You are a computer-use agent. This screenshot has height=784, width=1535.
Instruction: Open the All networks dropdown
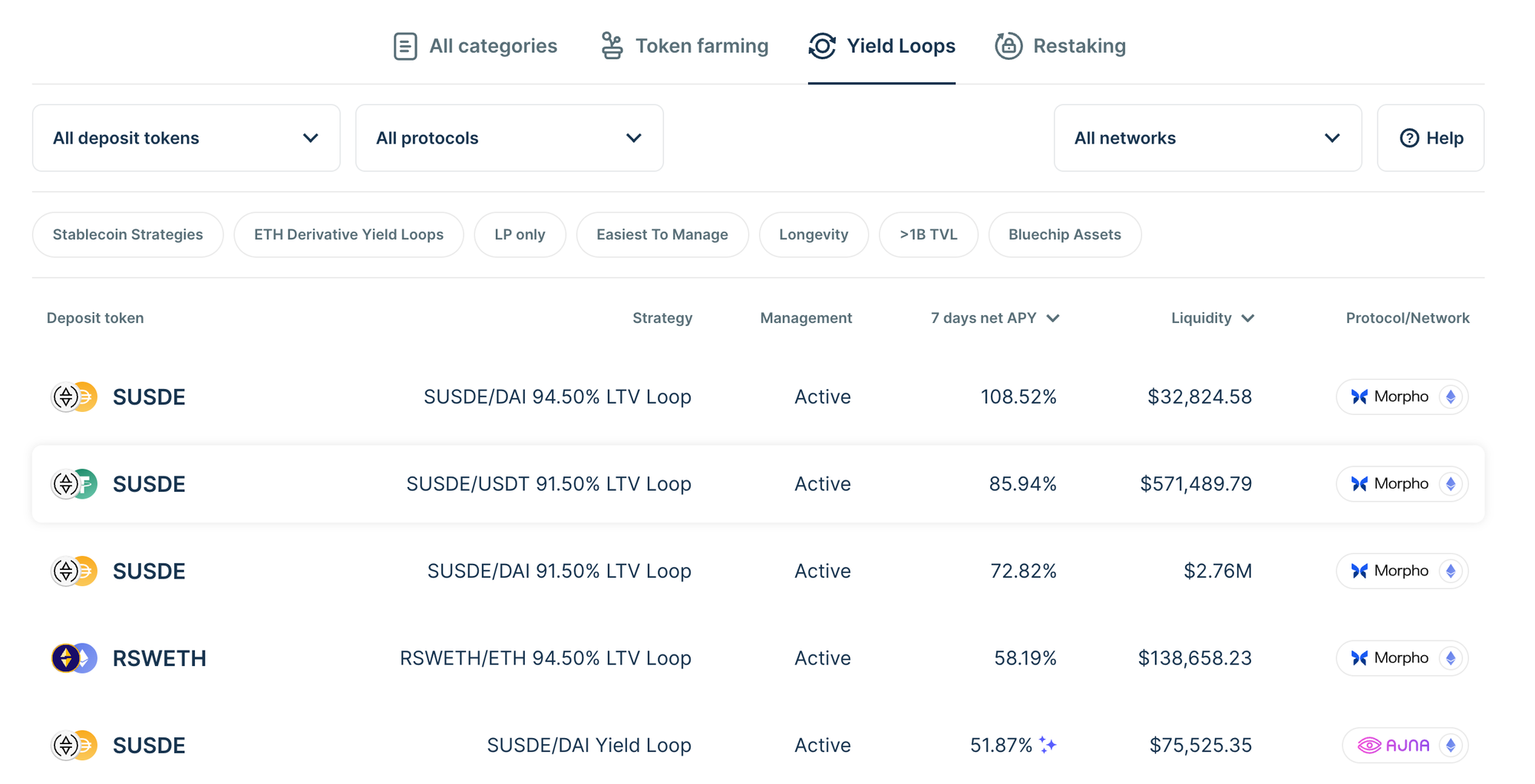1207,138
